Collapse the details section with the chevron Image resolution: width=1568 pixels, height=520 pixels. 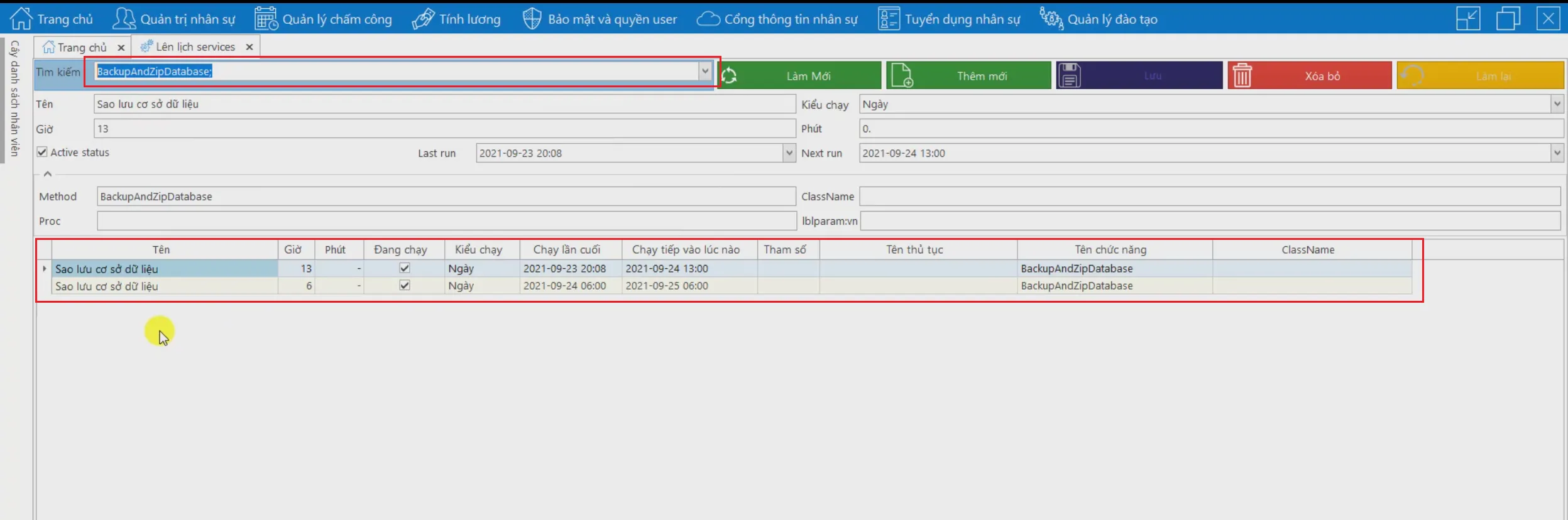tap(48, 174)
